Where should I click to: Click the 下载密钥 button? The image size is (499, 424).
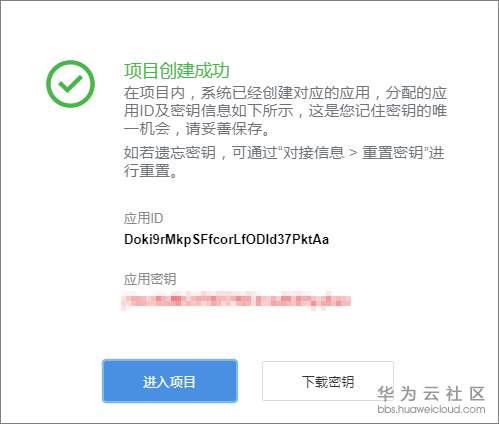(328, 381)
